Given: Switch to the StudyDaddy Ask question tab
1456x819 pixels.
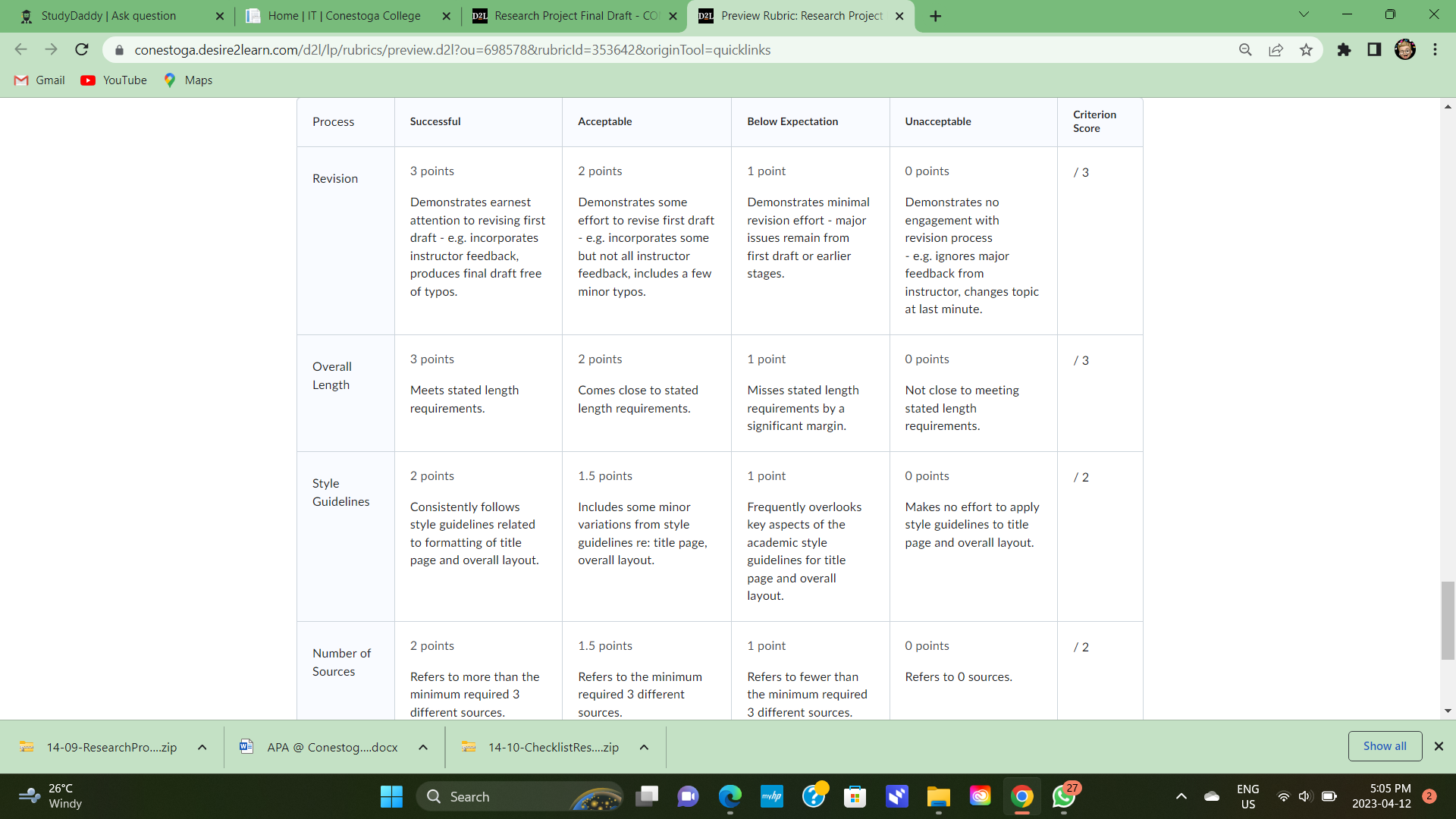Looking at the screenshot, I should coord(108,16).
